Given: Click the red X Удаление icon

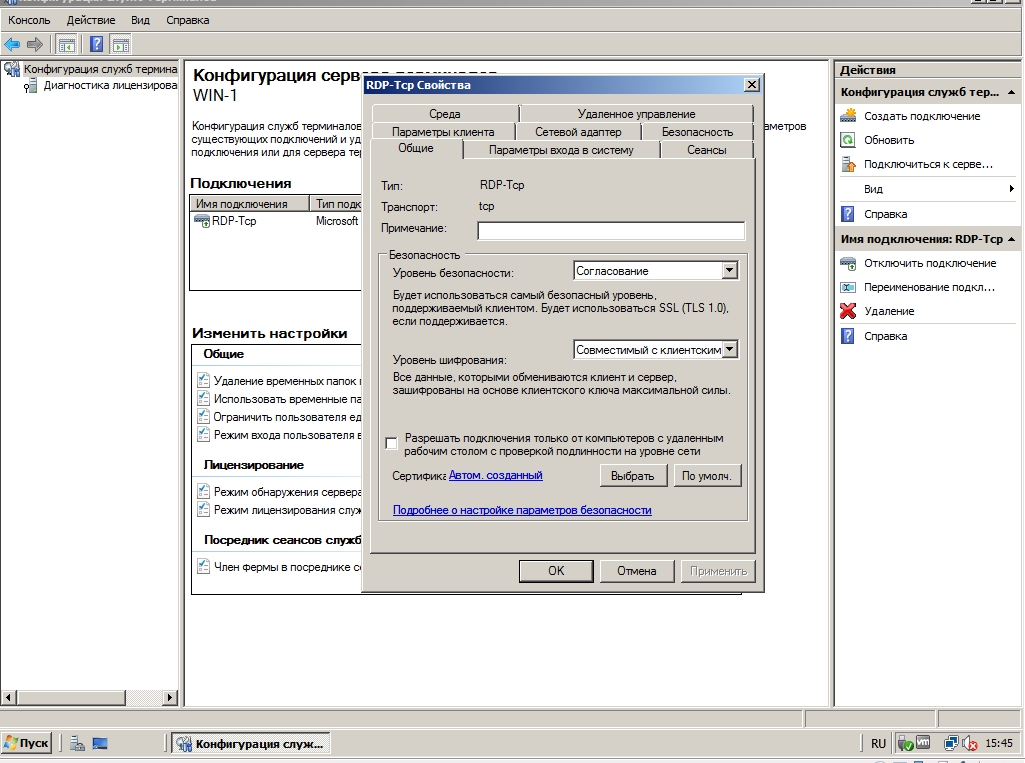Looking at the screenshot, I should pyautogui.click(x=848, y=311).
